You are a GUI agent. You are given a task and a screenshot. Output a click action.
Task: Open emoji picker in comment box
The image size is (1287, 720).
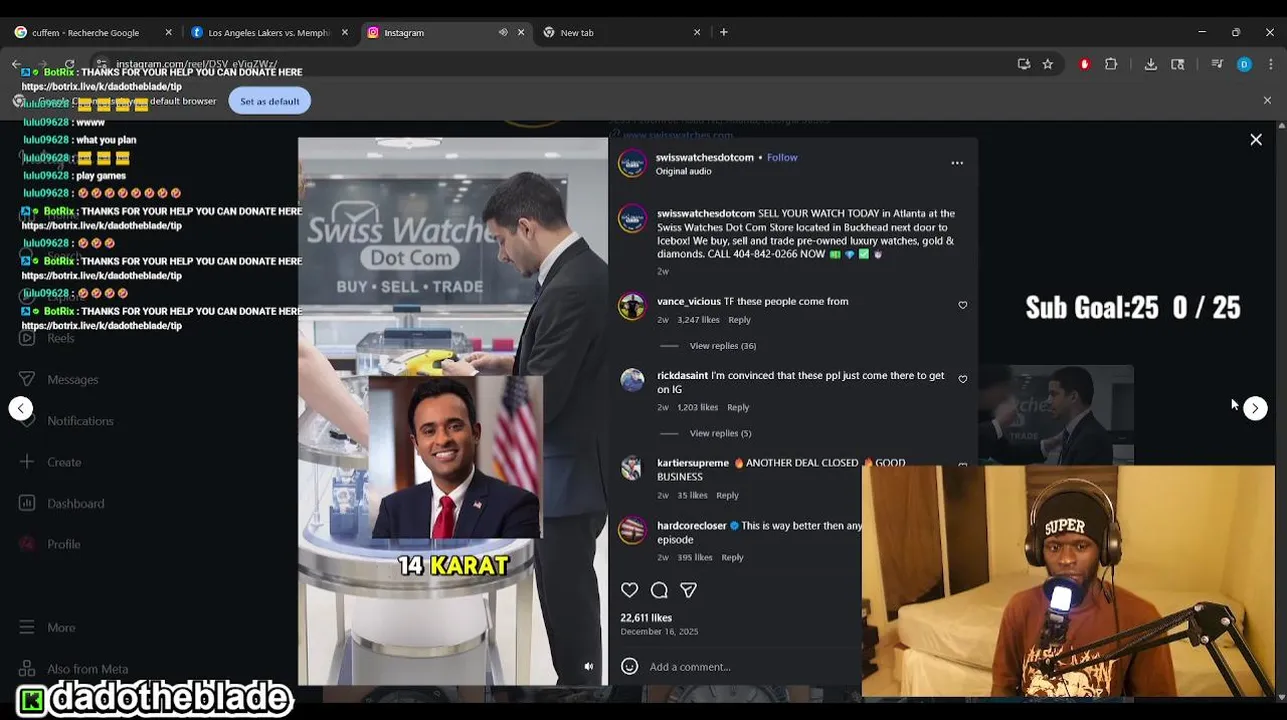[x=629, y=666]
